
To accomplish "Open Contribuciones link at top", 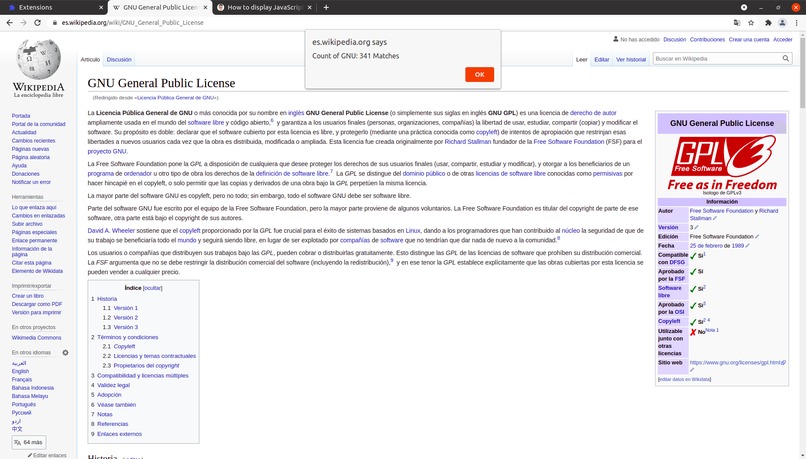I will click(x=707, y=40).
